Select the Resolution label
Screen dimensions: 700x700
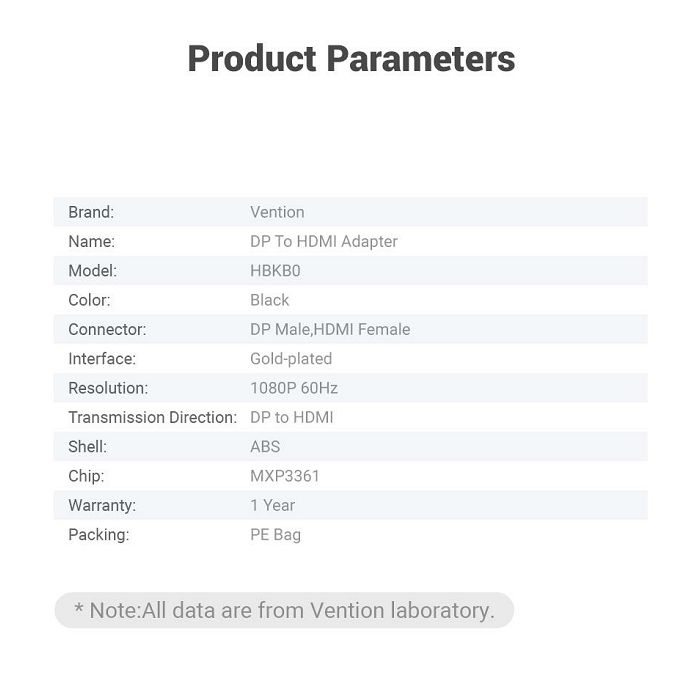[x=108, y=388]
